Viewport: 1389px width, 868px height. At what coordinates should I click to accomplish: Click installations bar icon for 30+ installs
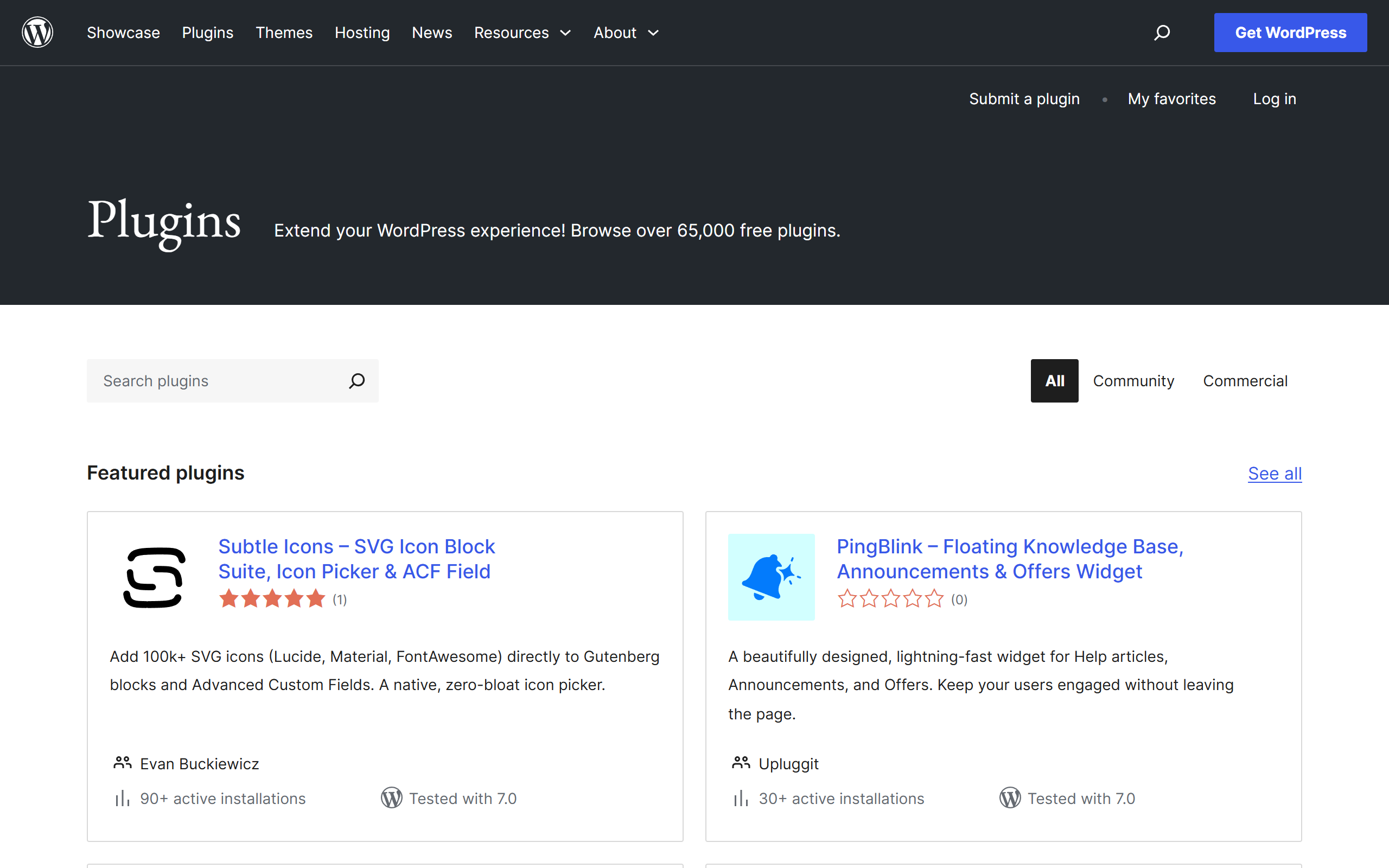[741, 799]
